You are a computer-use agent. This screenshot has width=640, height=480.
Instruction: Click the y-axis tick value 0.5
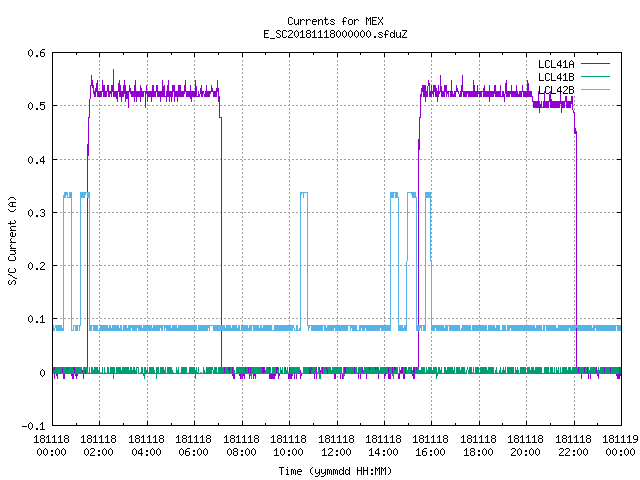point(36,106)
